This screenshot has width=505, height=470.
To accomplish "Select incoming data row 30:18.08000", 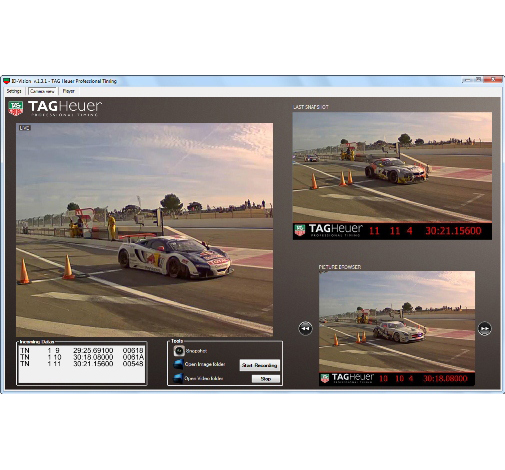I will (x=82, y=357).
